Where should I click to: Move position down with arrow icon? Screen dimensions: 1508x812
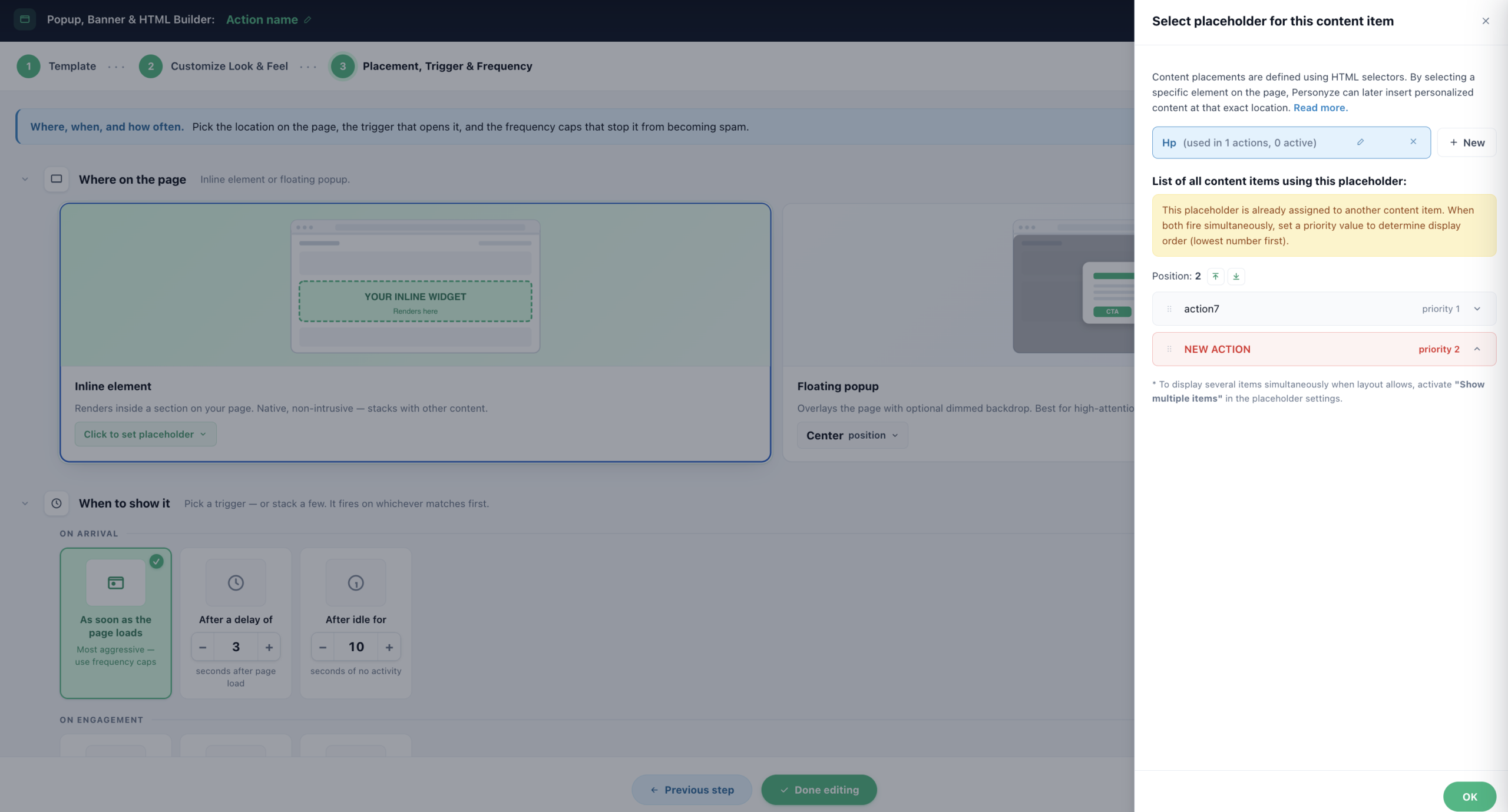[x=1236, y=276]
